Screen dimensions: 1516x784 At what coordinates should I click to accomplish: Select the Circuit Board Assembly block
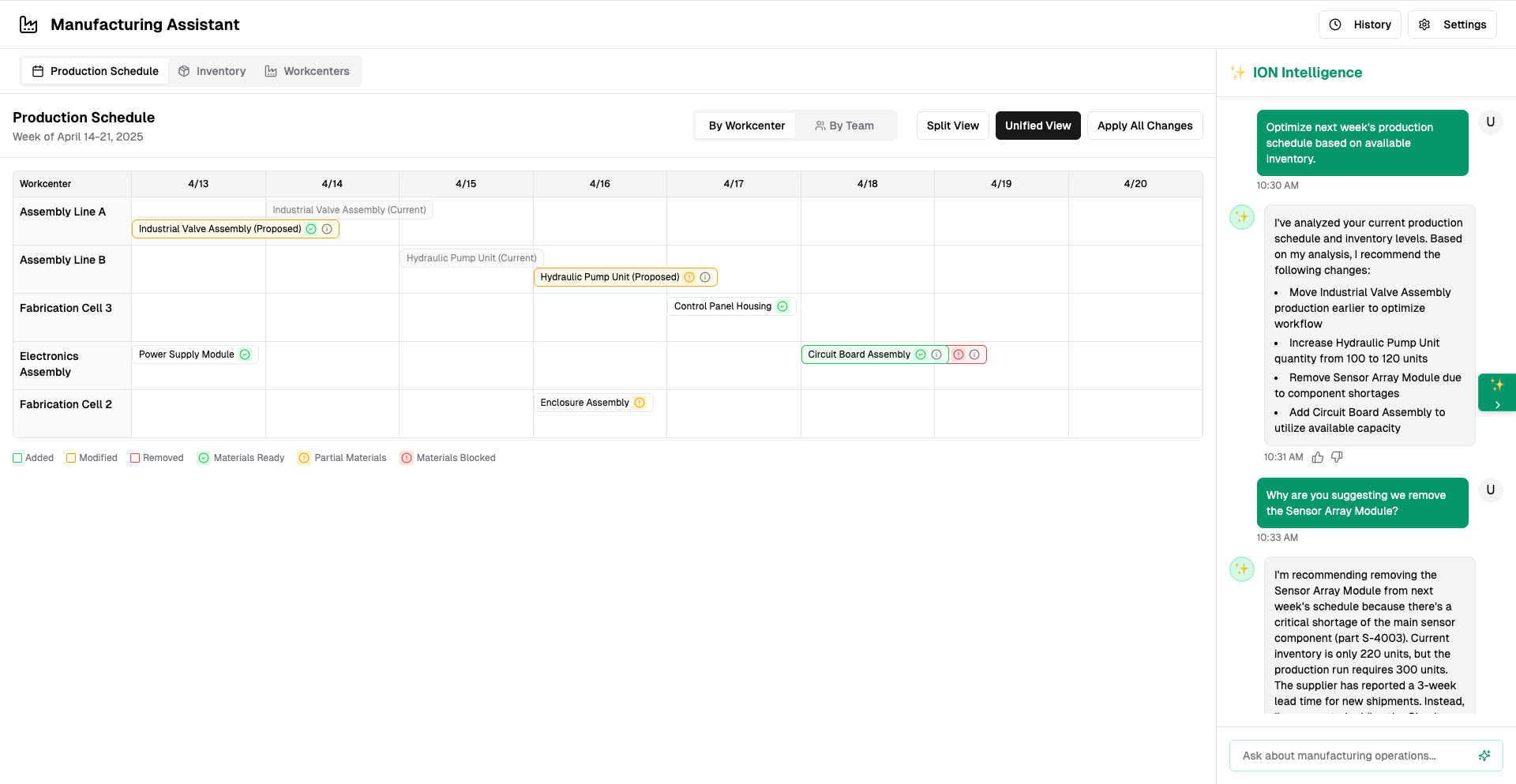coord(875,354)
